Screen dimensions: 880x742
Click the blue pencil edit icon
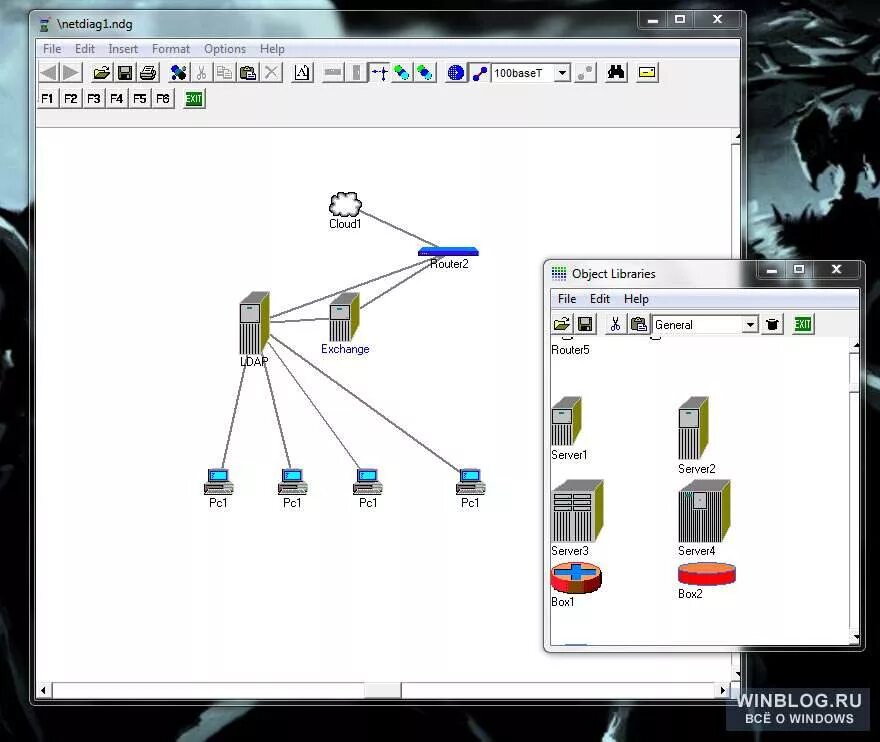pos(178,72)
